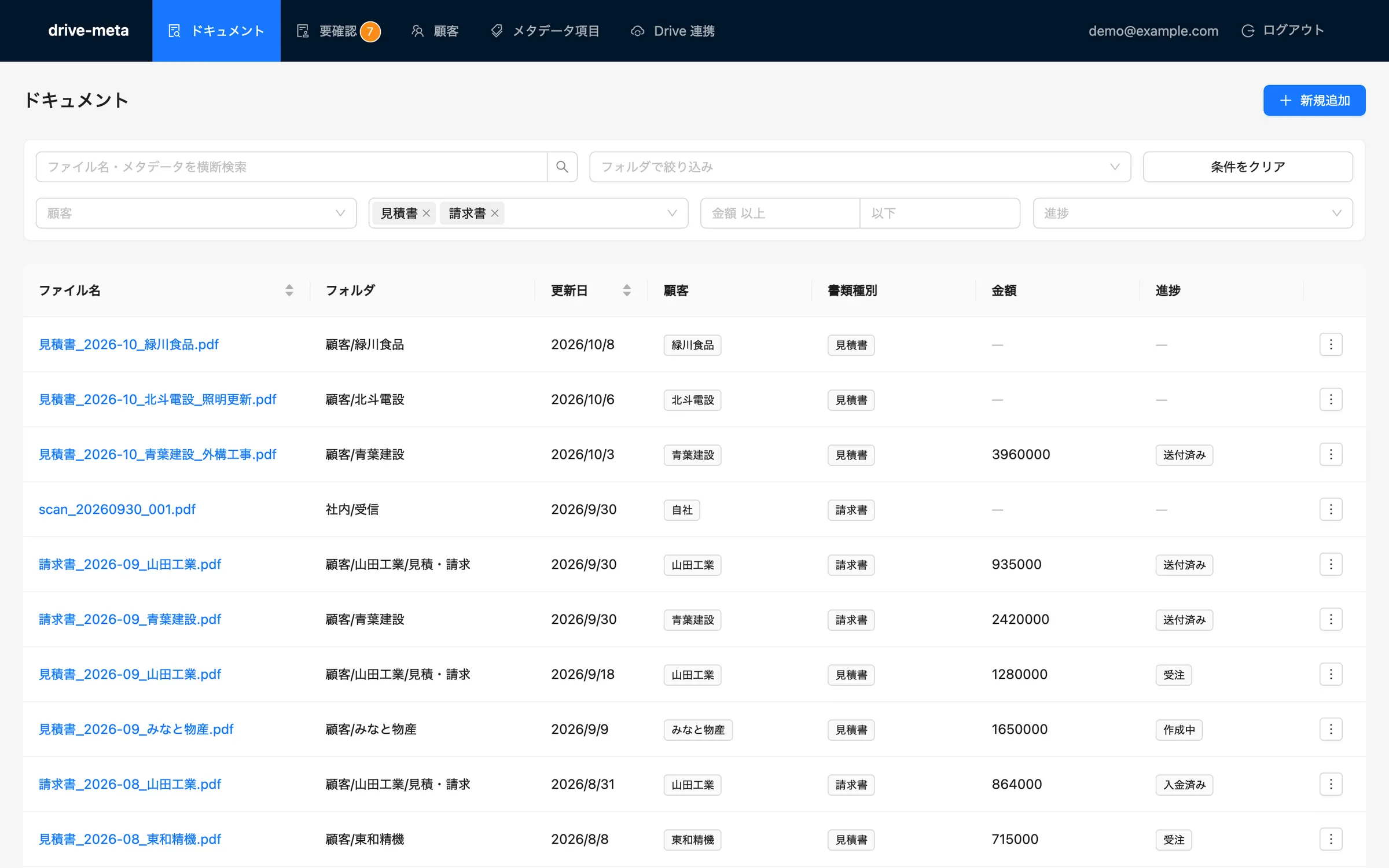
Task: Open file 見積書_2026-09_みなと物産.pdf
Action: coord(136,729)
